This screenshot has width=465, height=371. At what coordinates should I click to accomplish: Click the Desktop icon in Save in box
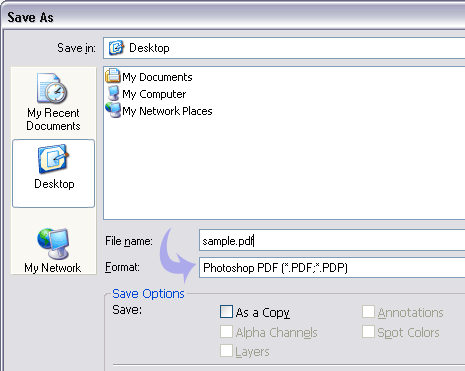(x=116, y=48)
